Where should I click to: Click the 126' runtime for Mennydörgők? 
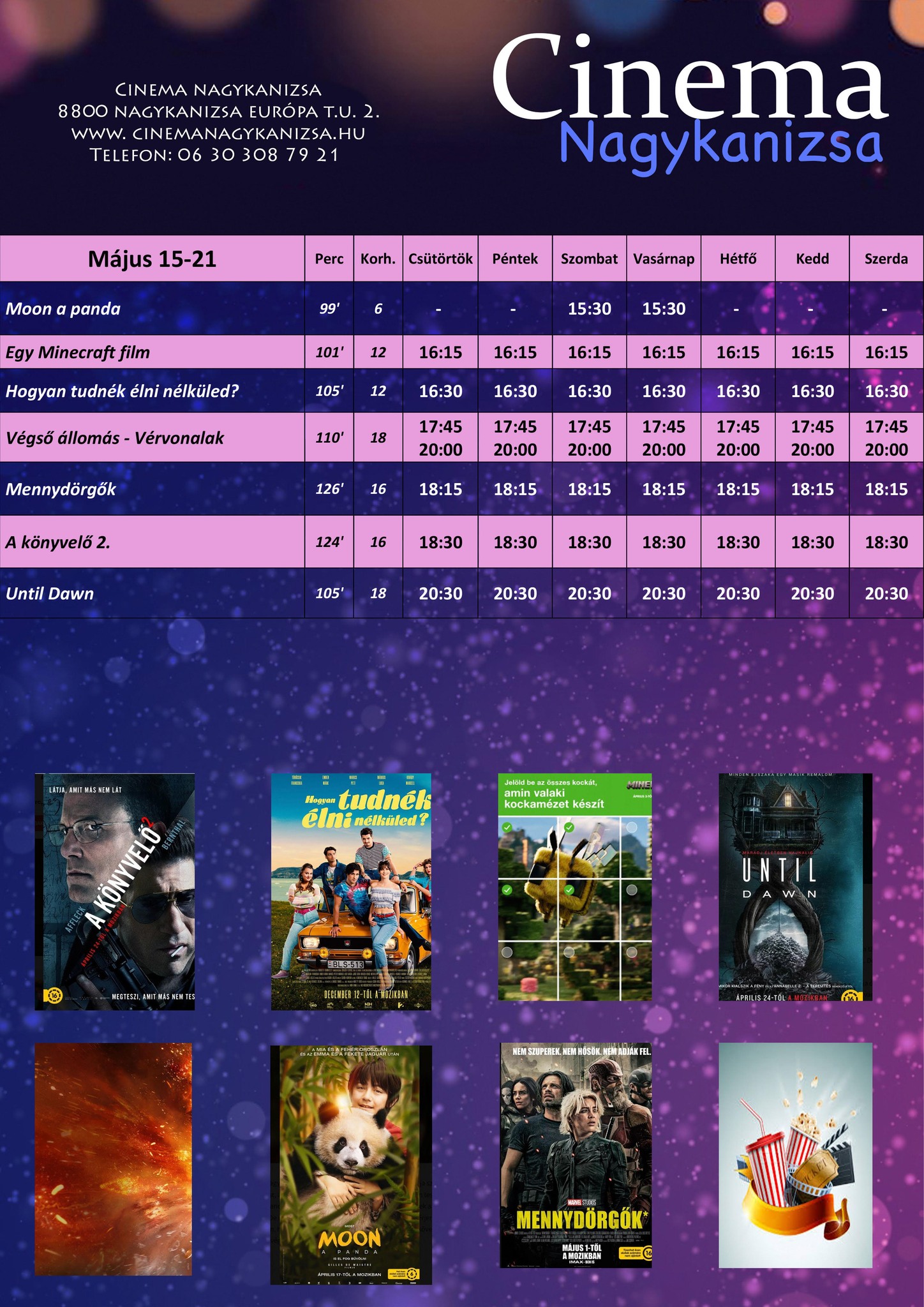click(329, 489)
